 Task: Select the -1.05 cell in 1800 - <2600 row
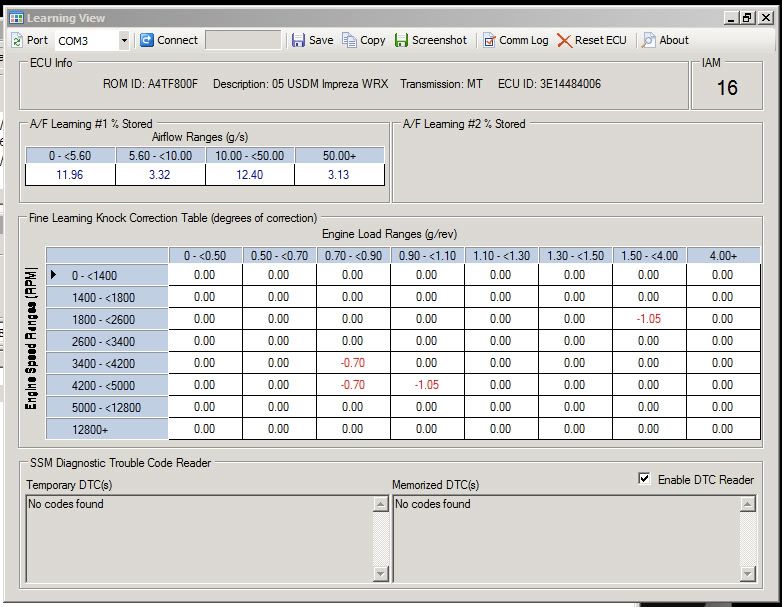click(649, 319)
